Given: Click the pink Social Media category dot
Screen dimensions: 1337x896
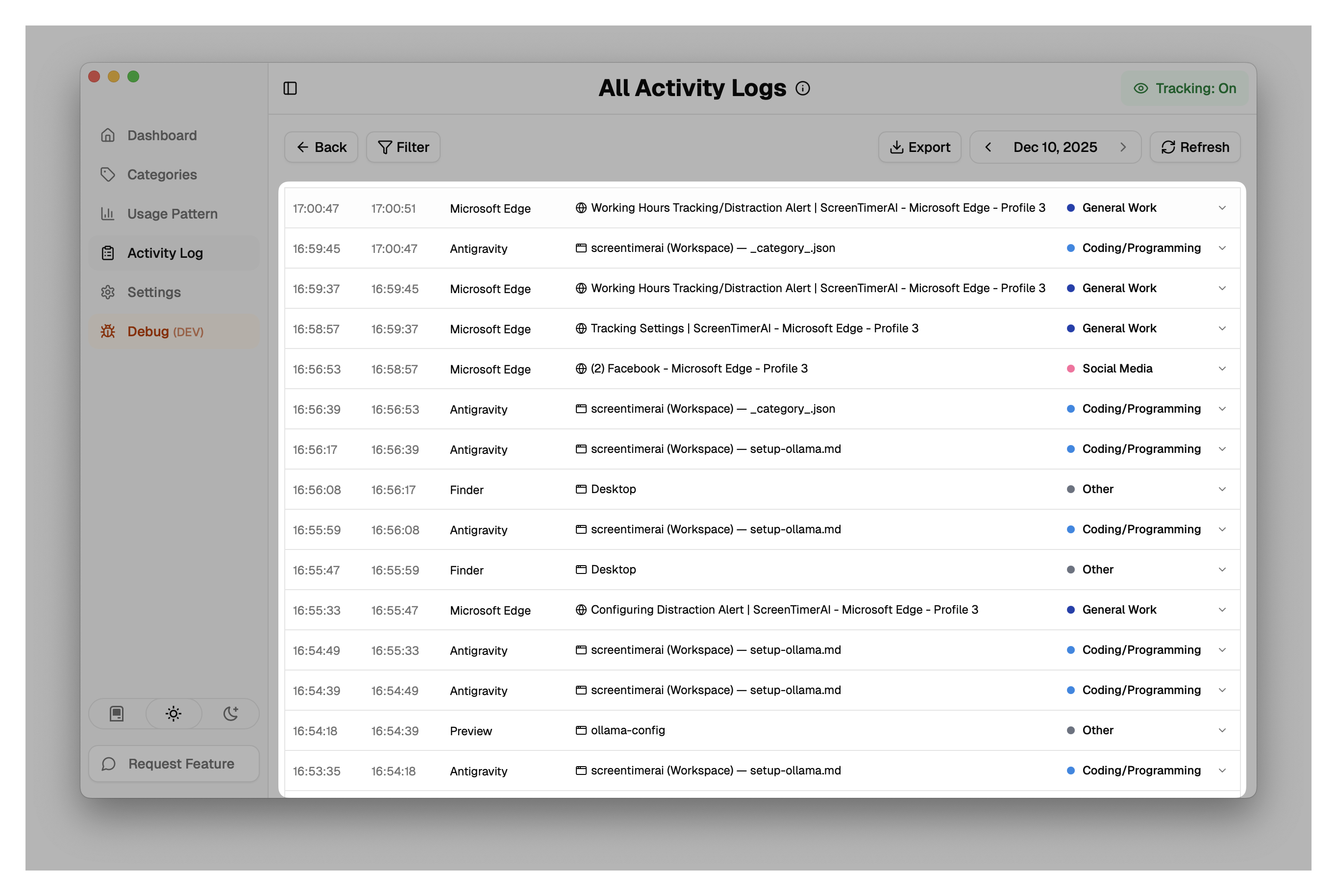Looking at the screenshot, I should [x=1071, y=369].
